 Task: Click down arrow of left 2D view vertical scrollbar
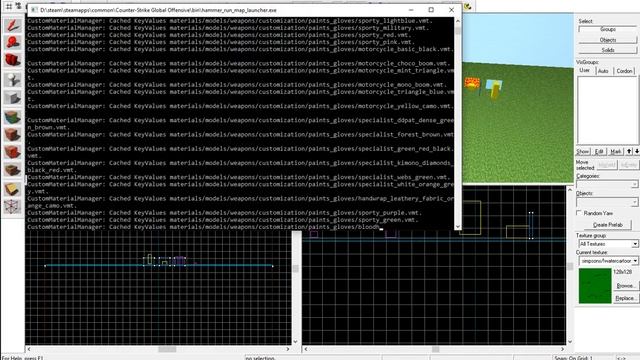coord(296,342)
